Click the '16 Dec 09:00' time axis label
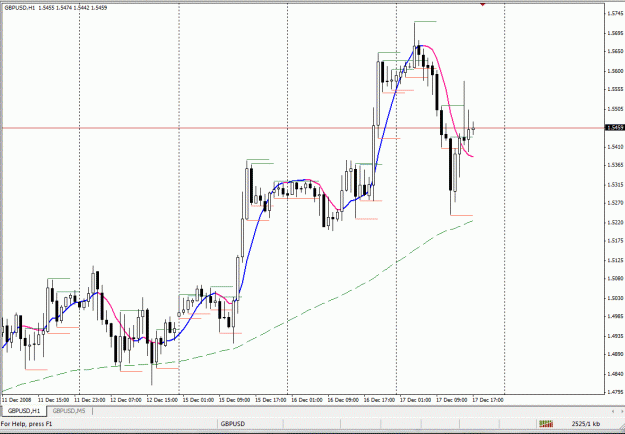625x434 pixels. (344, 399)
